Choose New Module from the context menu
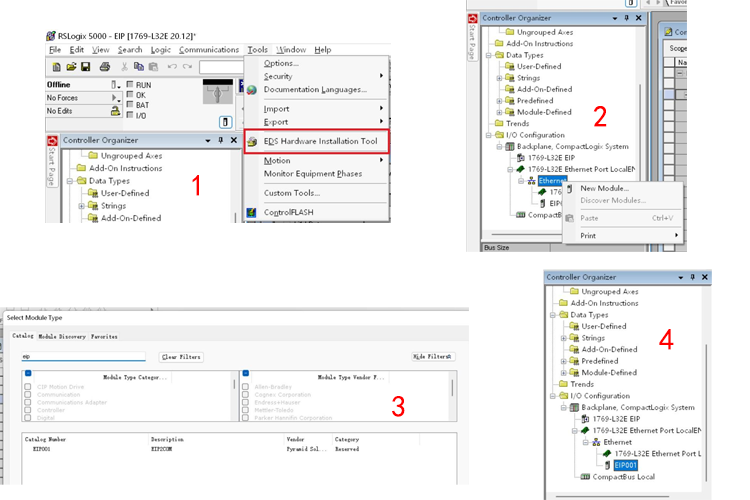Screen dimensions: 750x500 click(604, 188)
